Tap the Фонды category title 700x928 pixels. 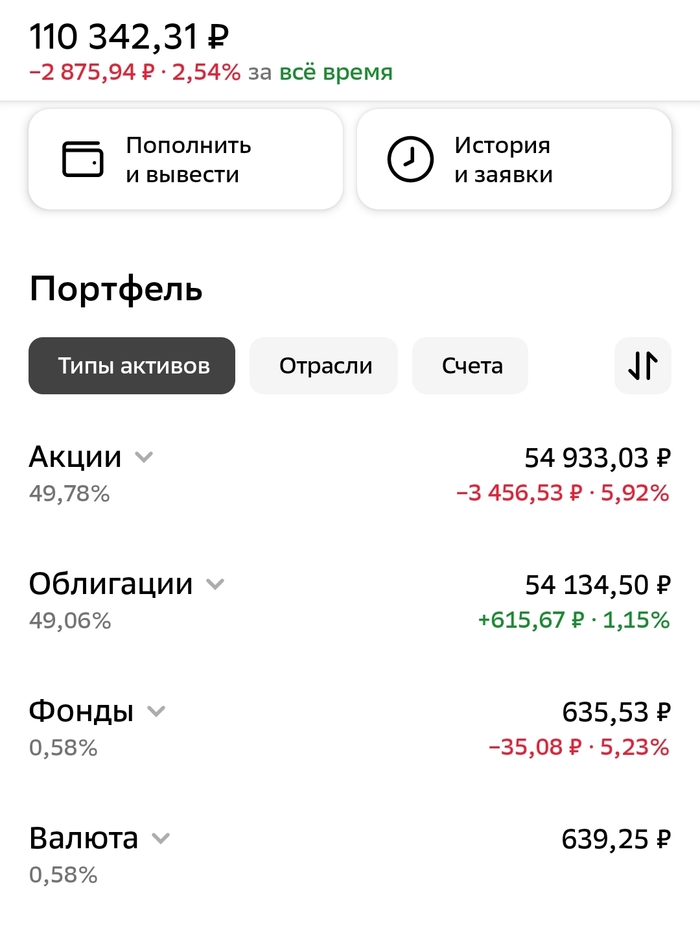click(x=81, y=711)
